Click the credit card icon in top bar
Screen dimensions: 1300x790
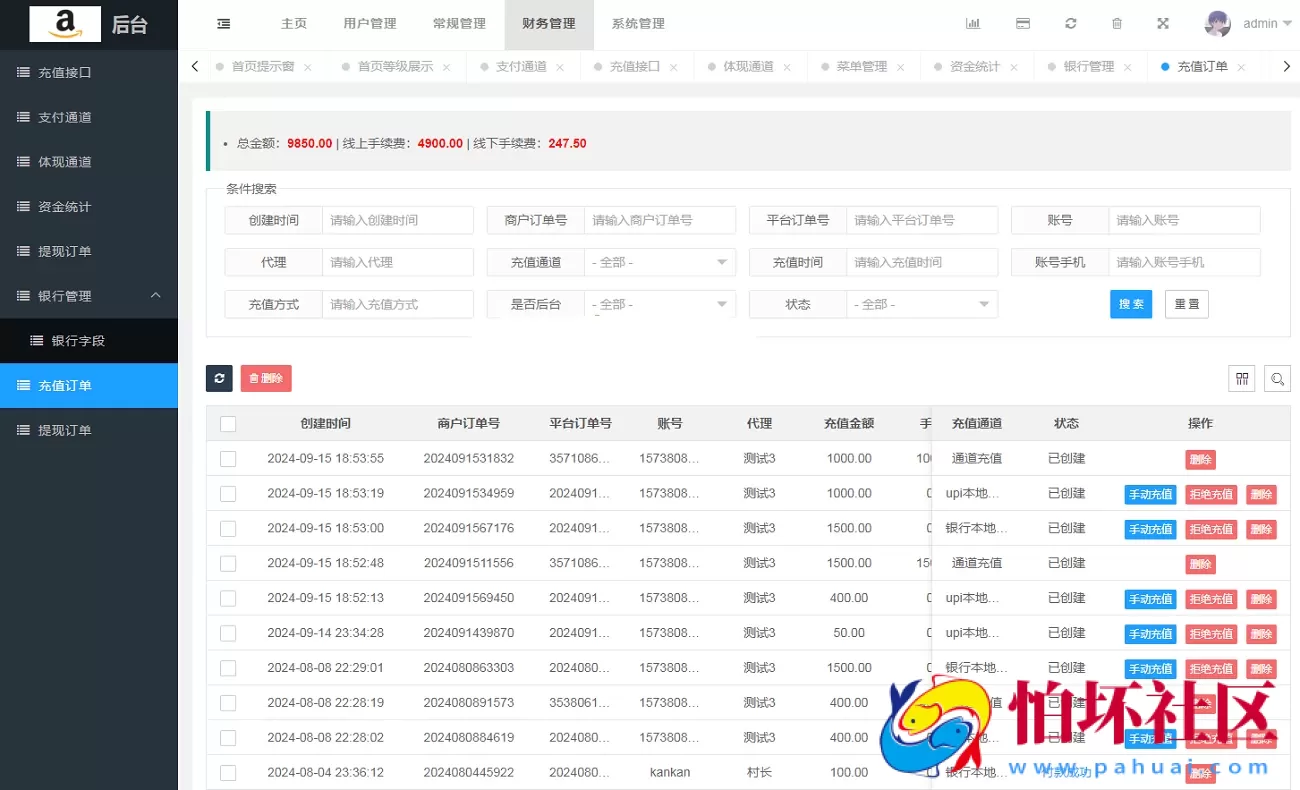1022,22
